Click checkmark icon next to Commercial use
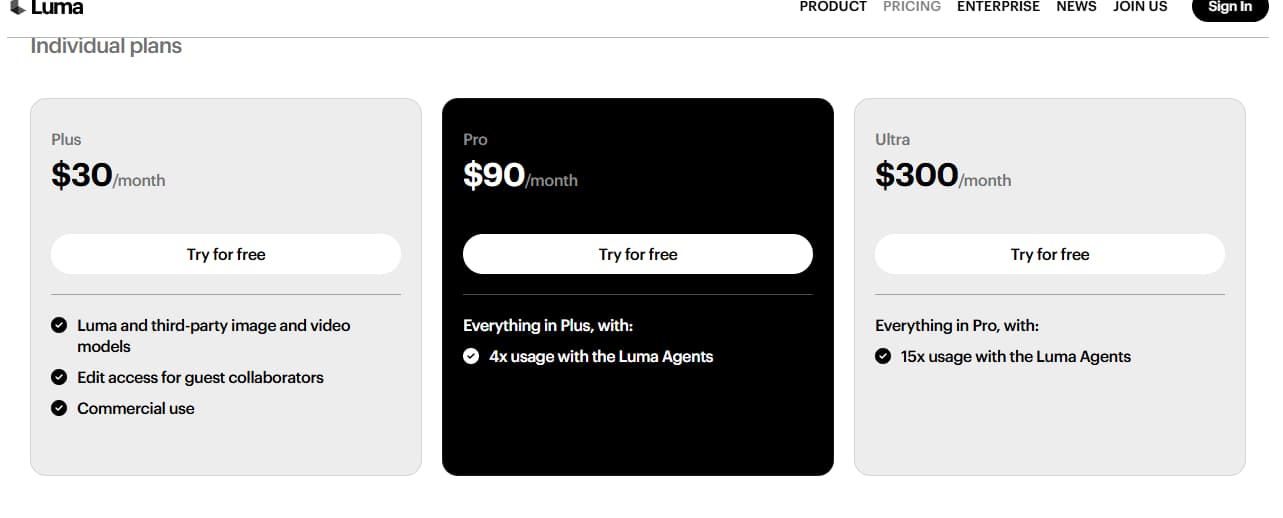 pyautogui.click(x=59, y=409)
